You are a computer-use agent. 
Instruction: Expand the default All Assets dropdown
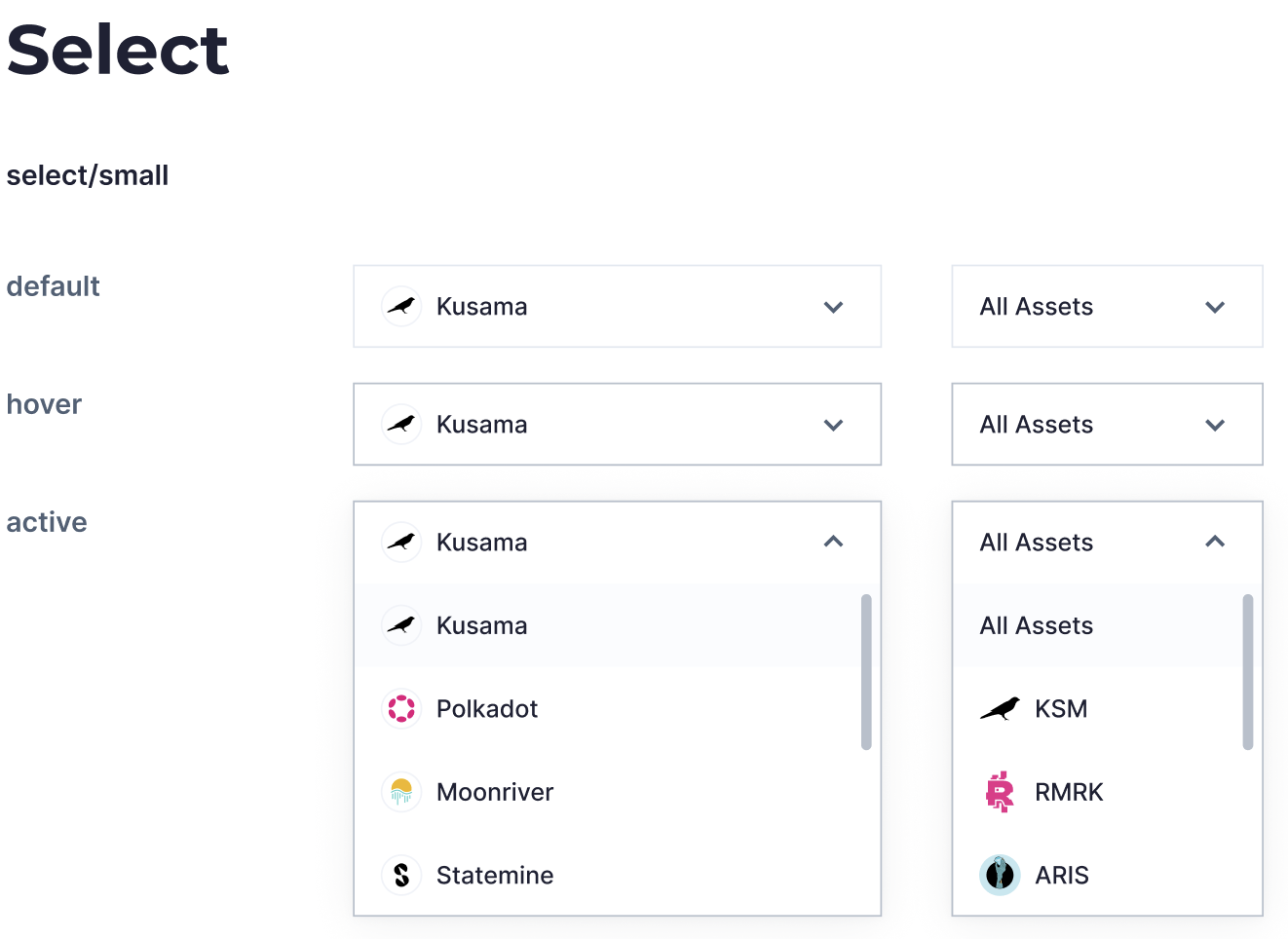tap(1215, 306)
